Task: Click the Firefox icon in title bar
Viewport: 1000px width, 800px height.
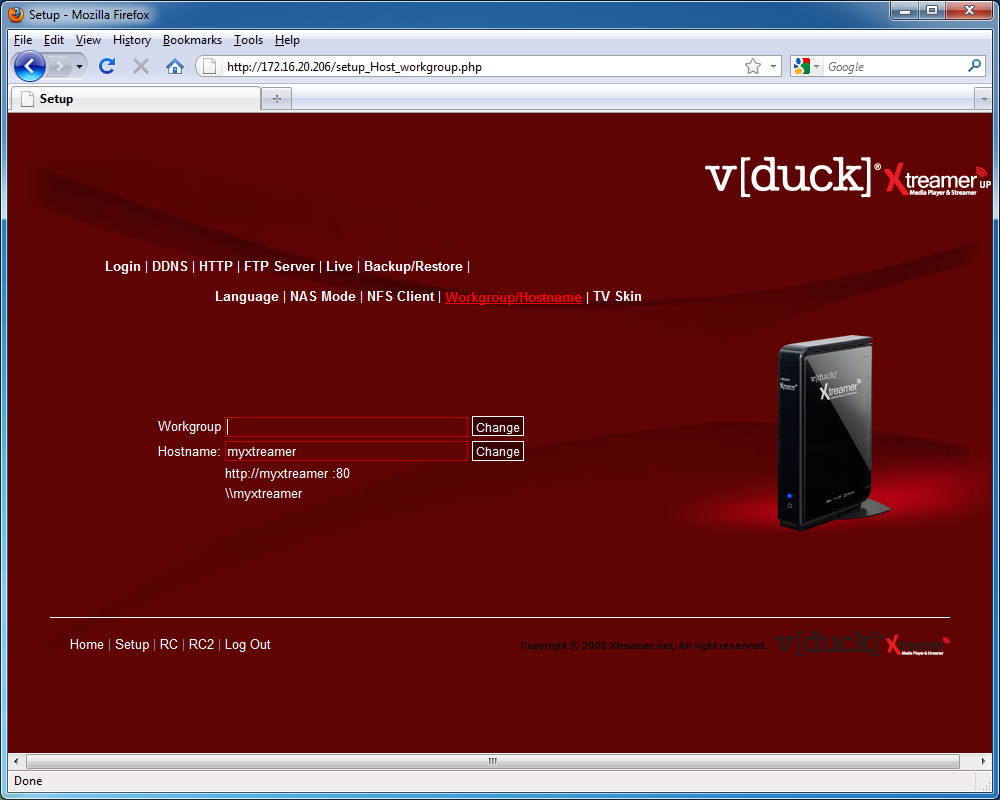Action: [16, 14]
